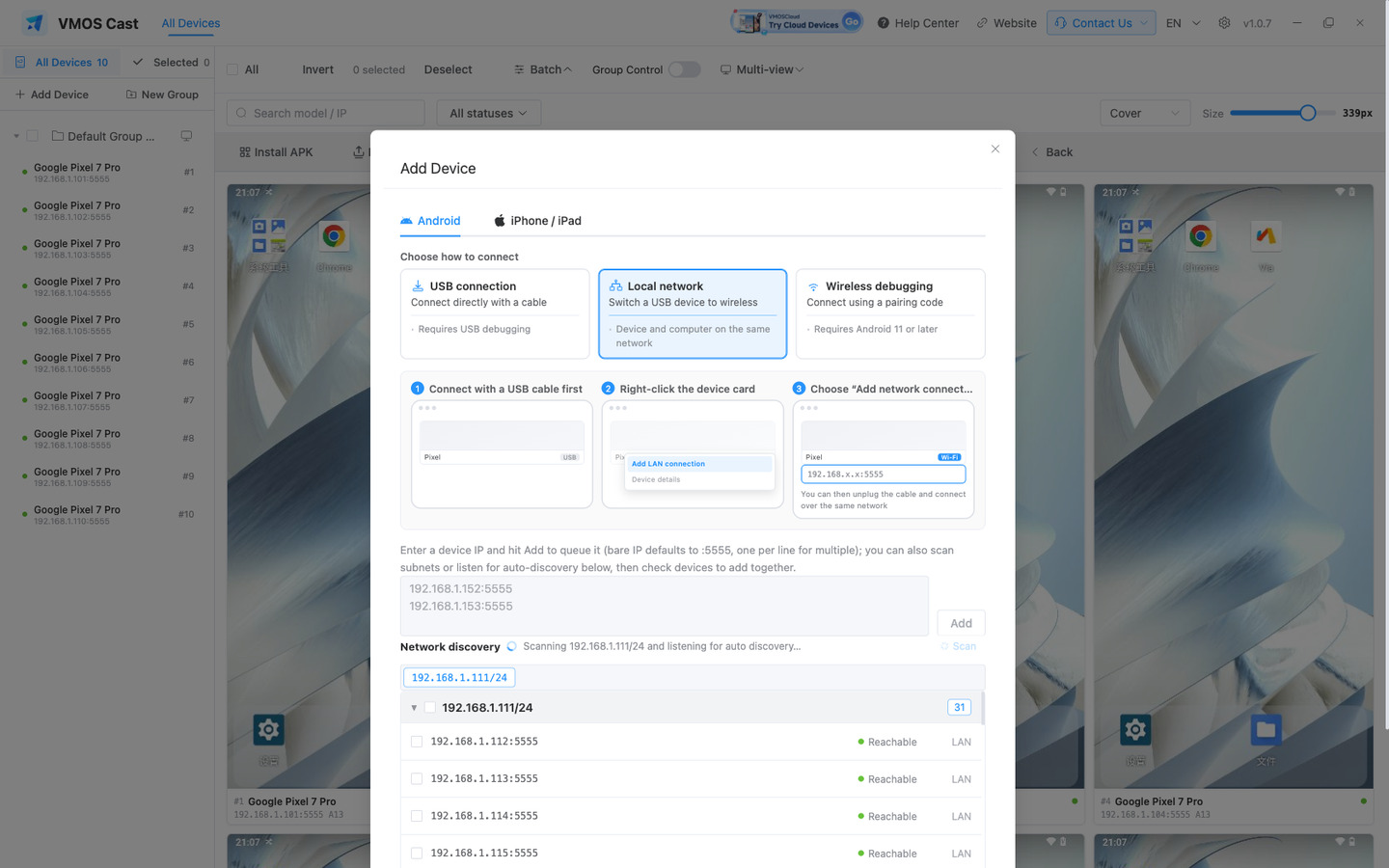
Task: Close the Add Device dialog
Action: coord(995,149)
